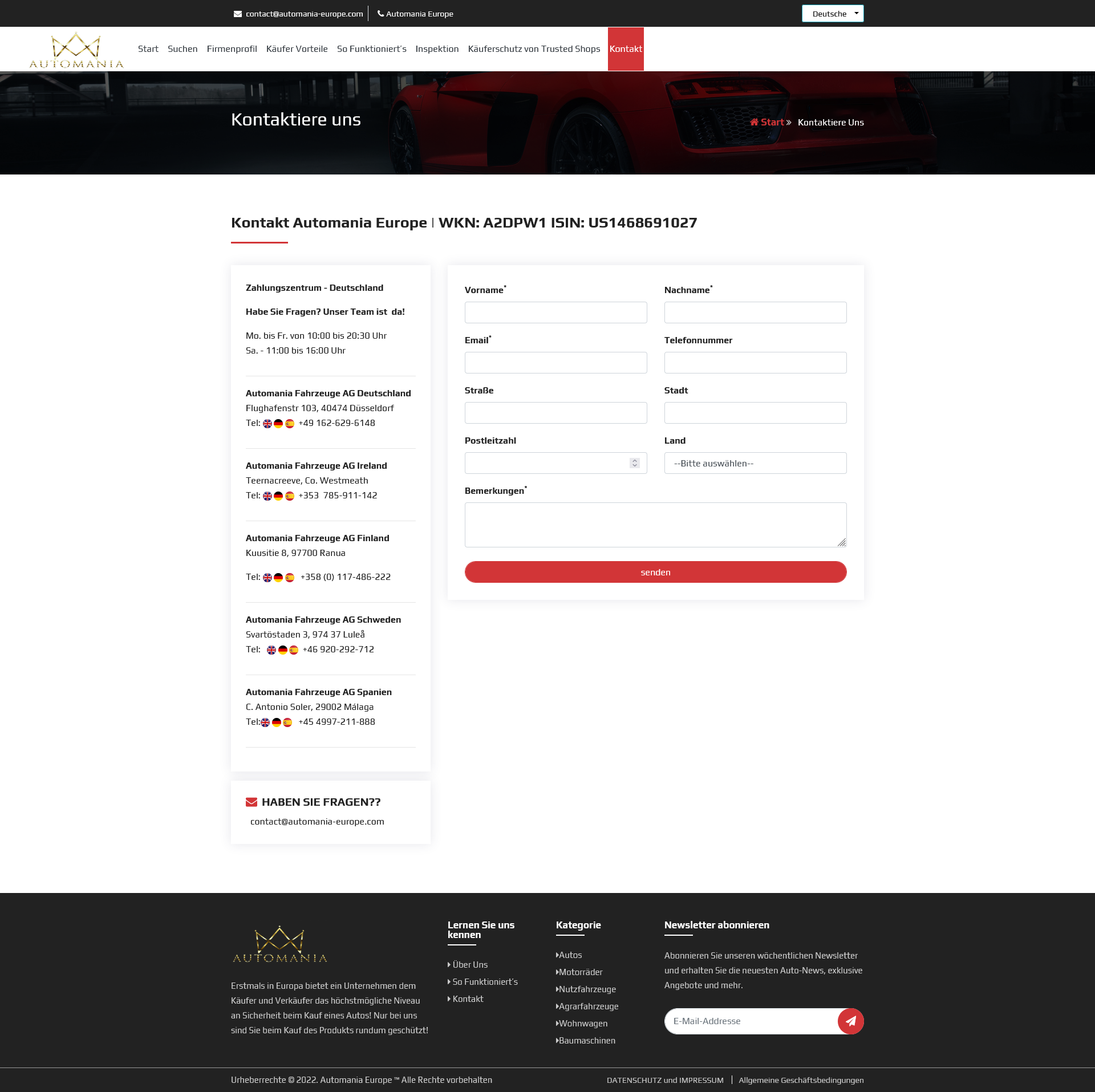
Task: Focus the Straße input field
Action: [x=556, y=413]
